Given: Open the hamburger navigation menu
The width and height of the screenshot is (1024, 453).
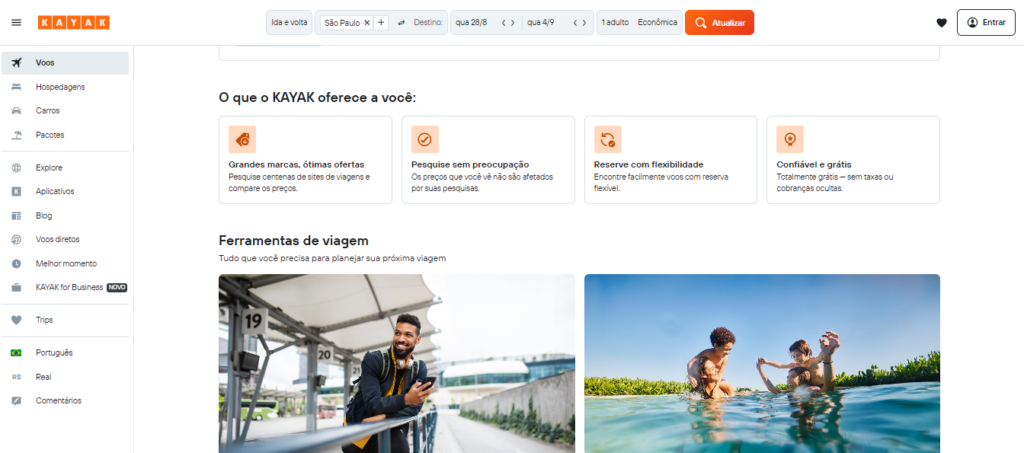Looking at the screenshot, I should pos(16,22).
